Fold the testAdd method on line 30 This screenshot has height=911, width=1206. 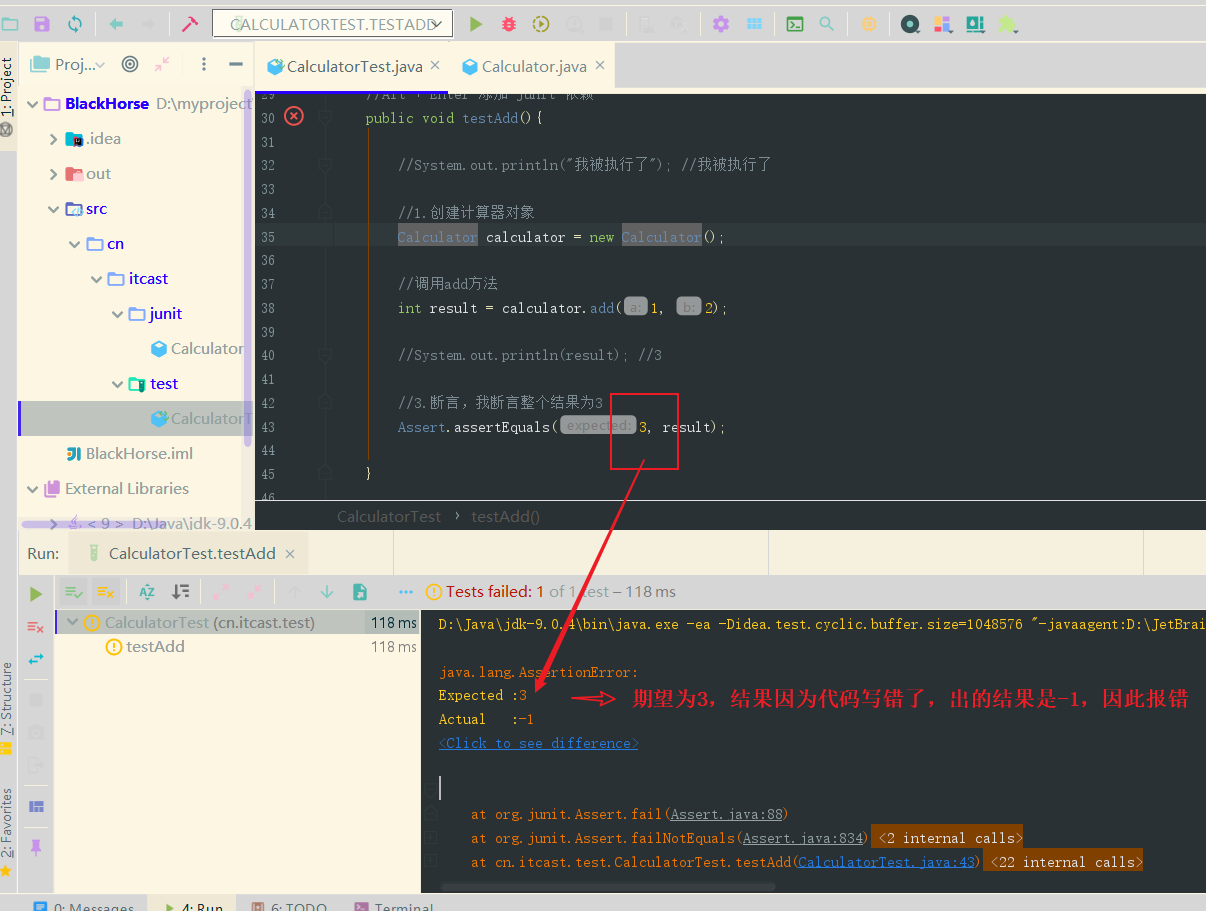point(325,117)
